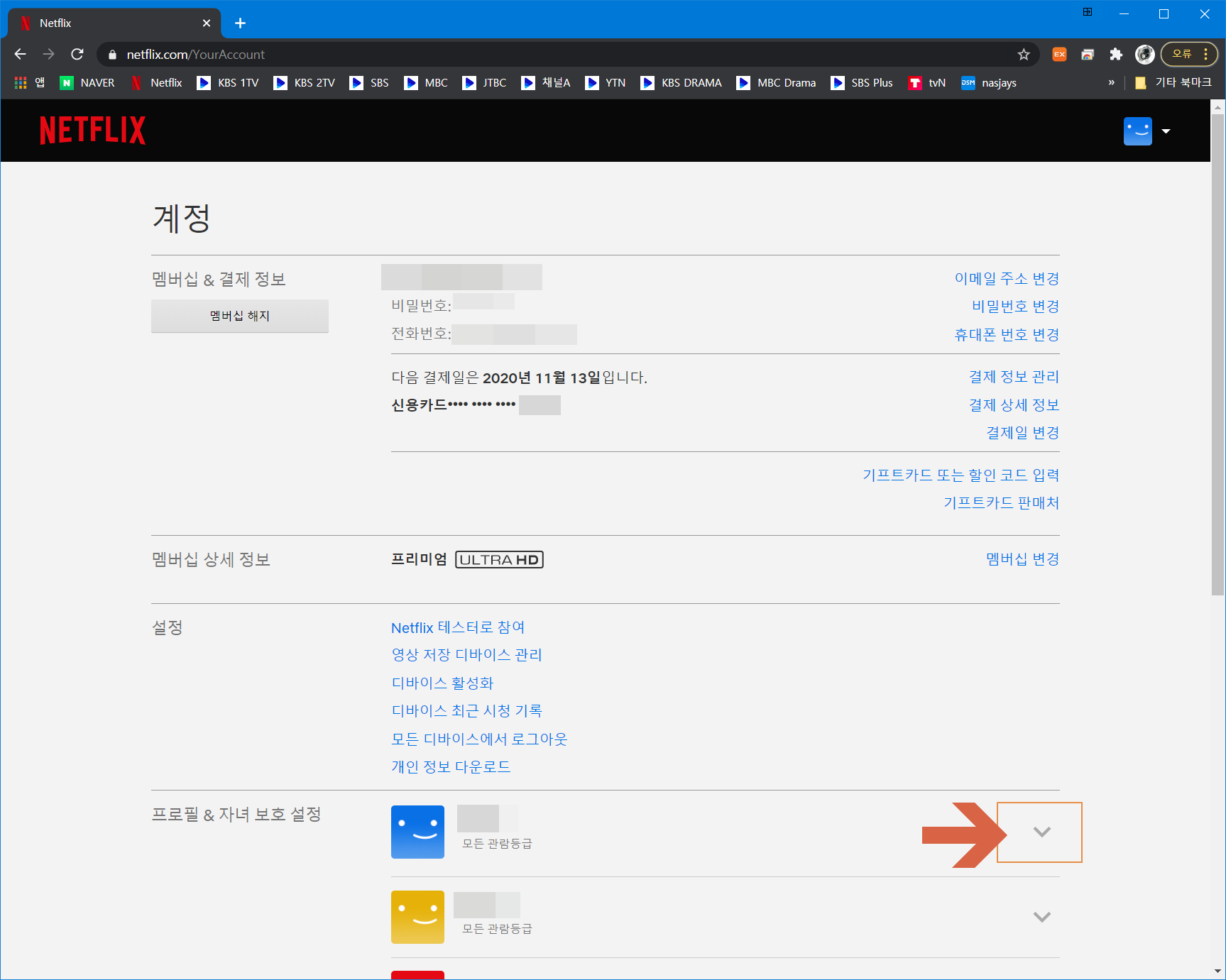View site info via the lock icon
Viewport: 1226px width, 980px height.
coord(112,55)
